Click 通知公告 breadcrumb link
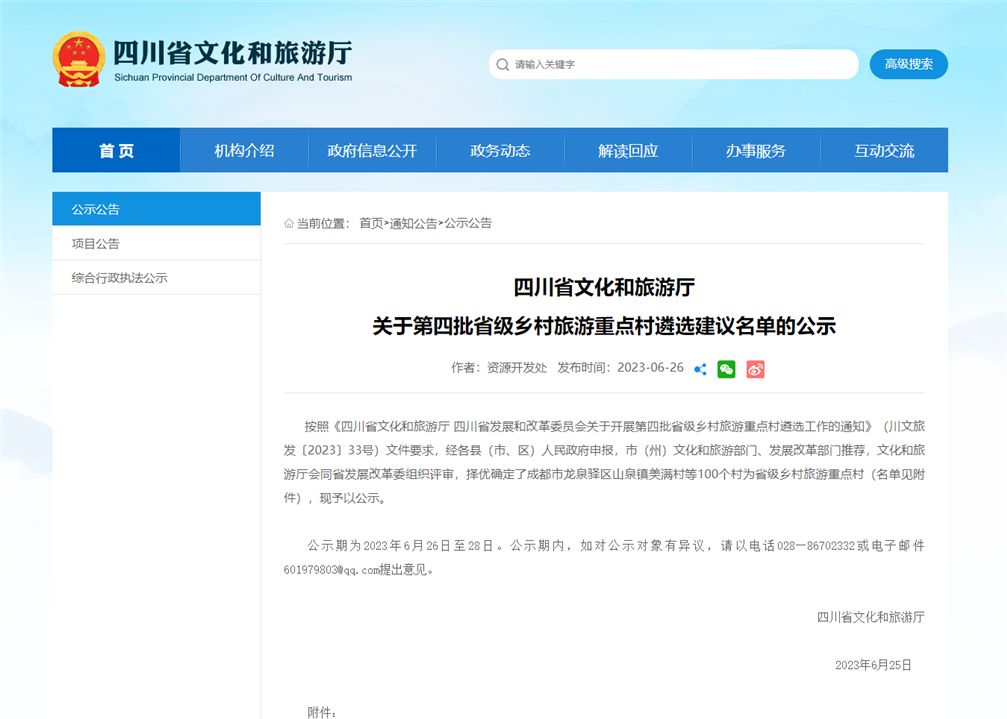Image resolution: width=1007 pixels, height=719 pixels. (413, 224)
